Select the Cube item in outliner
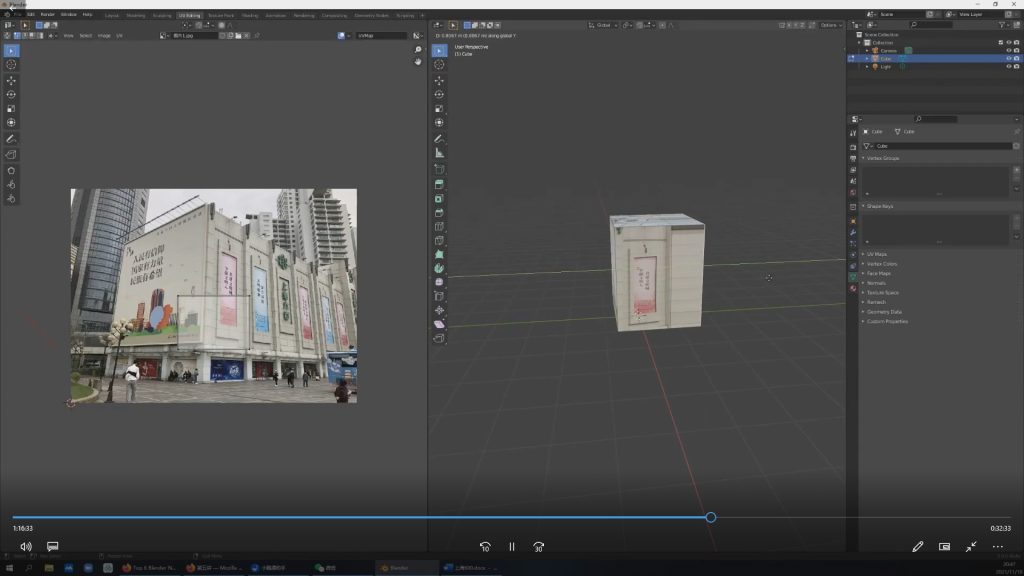Image resolution: width=1024 pixels, height=576 pixels. click(x=886, y=59)
